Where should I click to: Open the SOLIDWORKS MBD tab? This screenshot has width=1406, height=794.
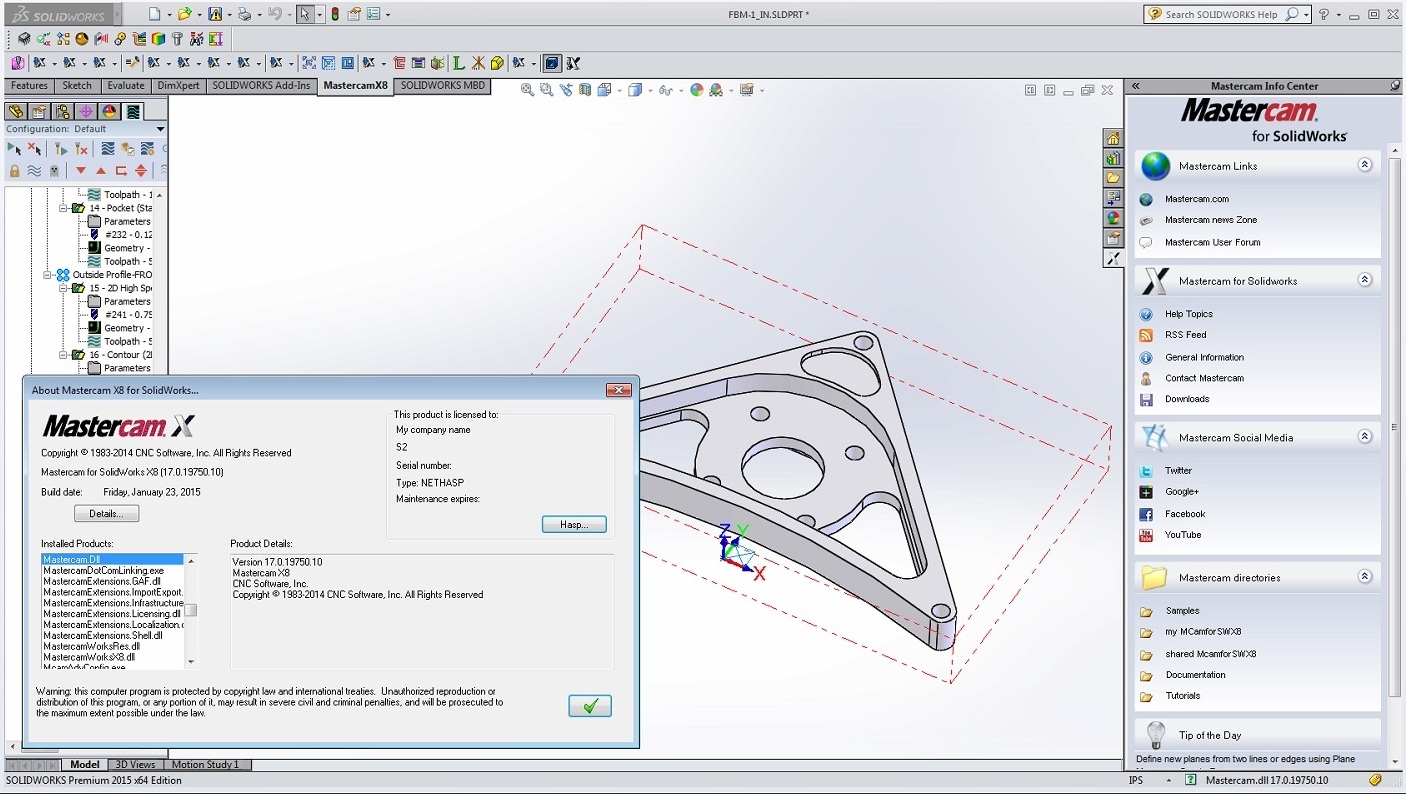click(442, 86)
